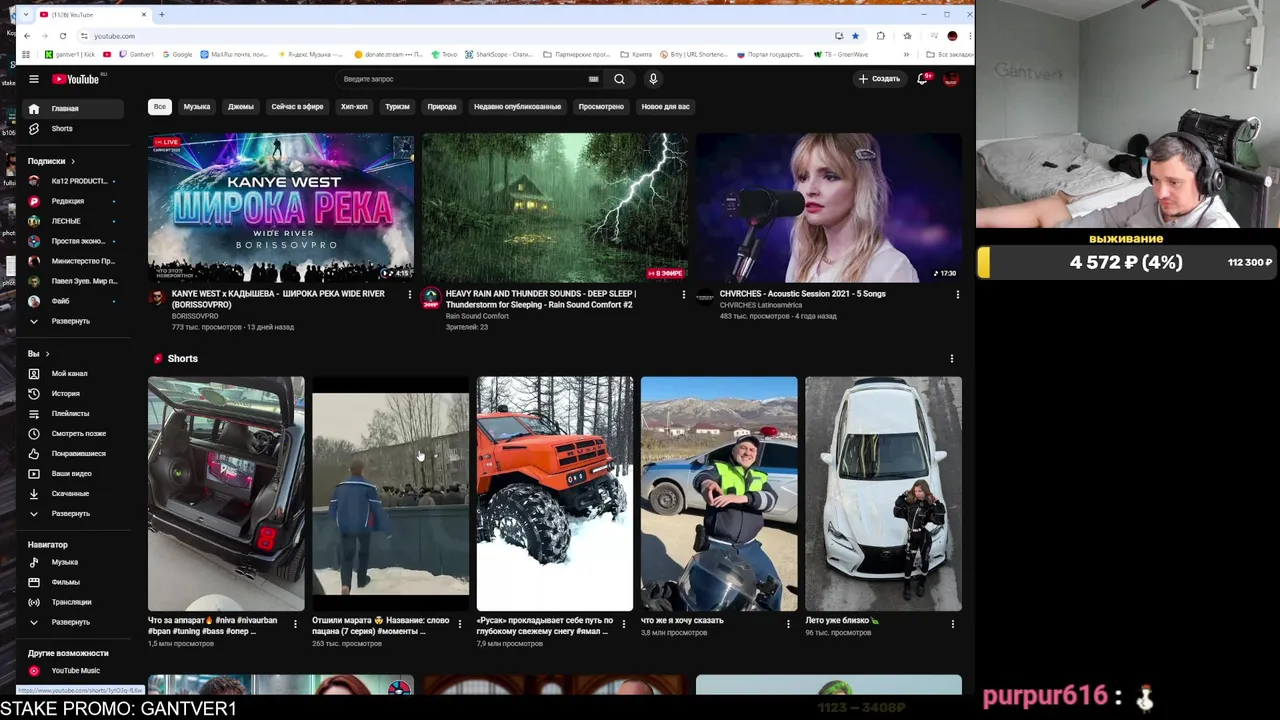Open the orange Русак truck Short
Screen dimensions: 1280x720
click(x=555, y=494)
